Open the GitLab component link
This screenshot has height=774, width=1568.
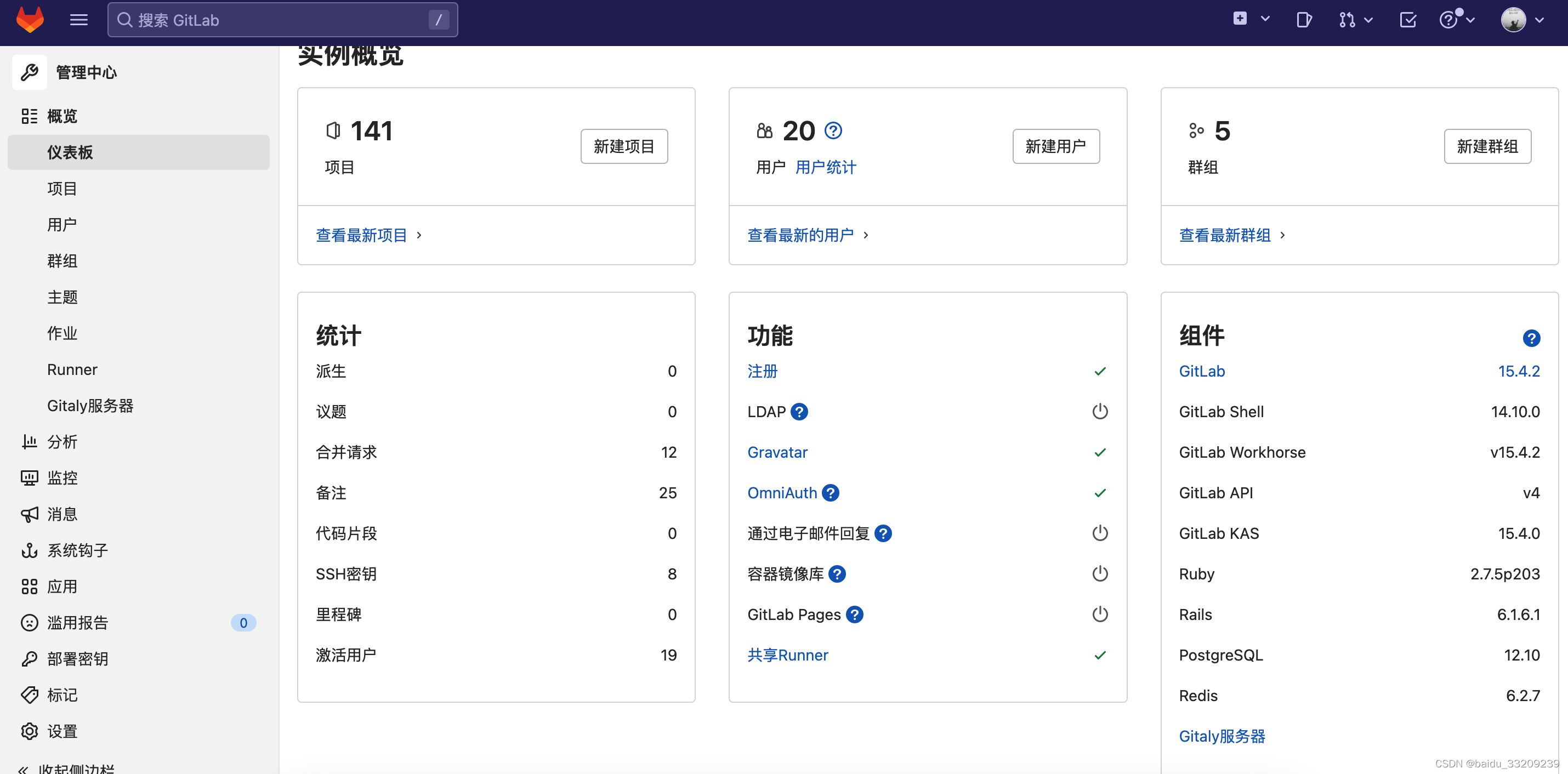[1202, 371]
